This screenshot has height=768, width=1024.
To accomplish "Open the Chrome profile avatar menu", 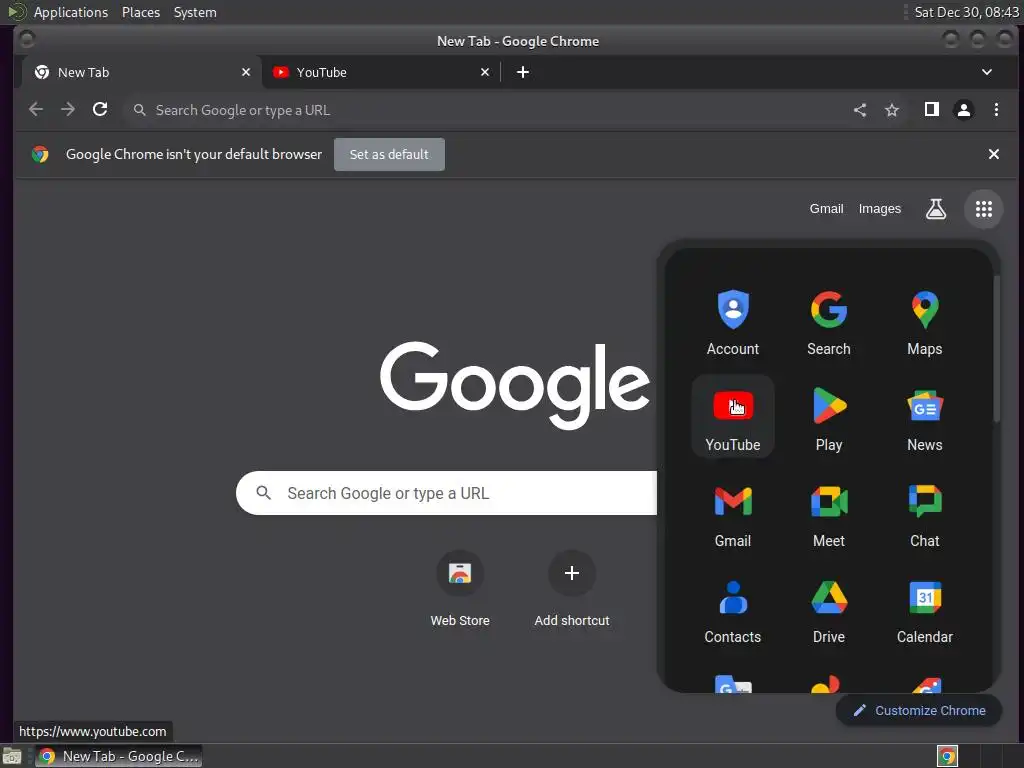I will coord(964,110).
